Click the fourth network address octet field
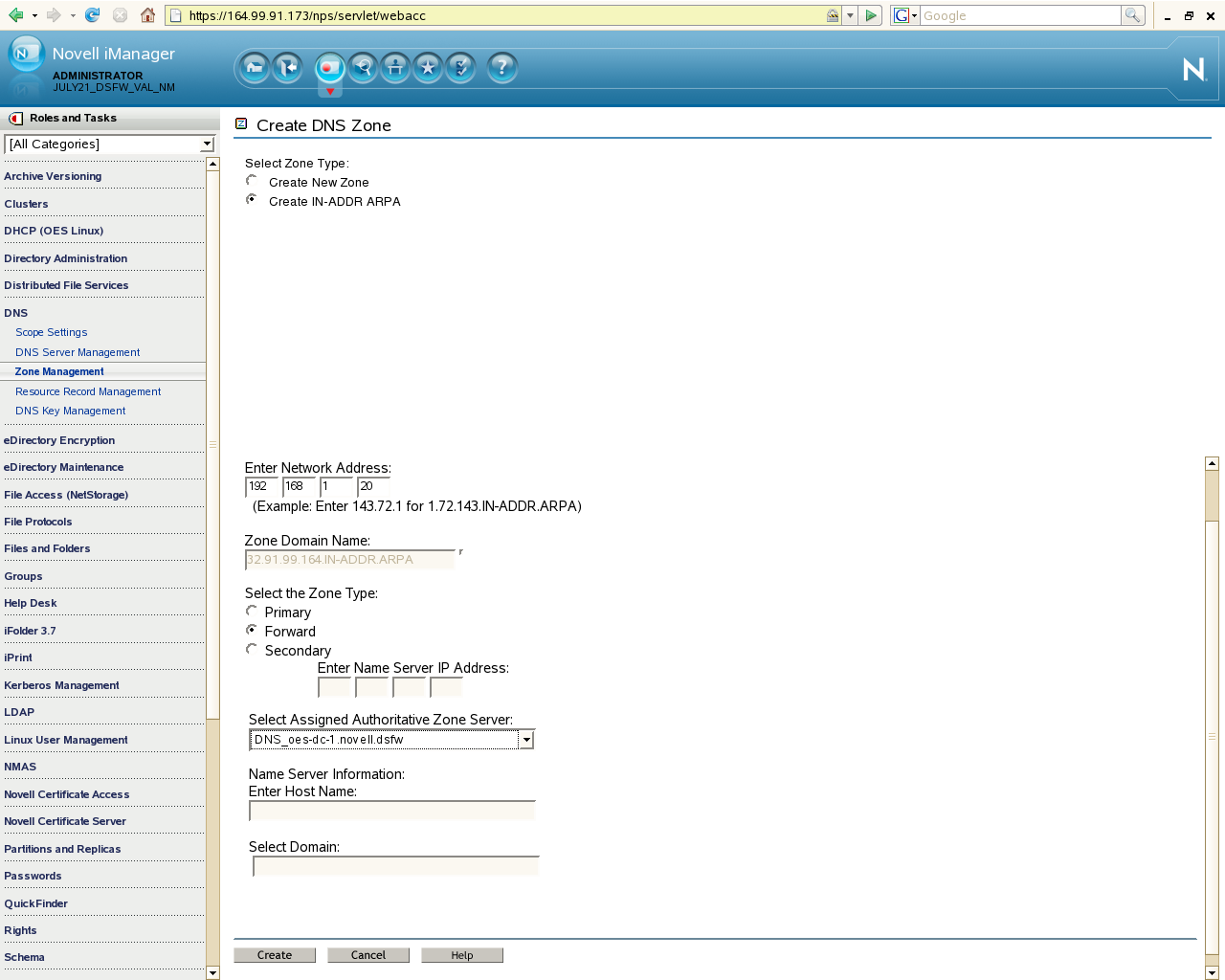The image size is (1225, 980). point(374,486)
